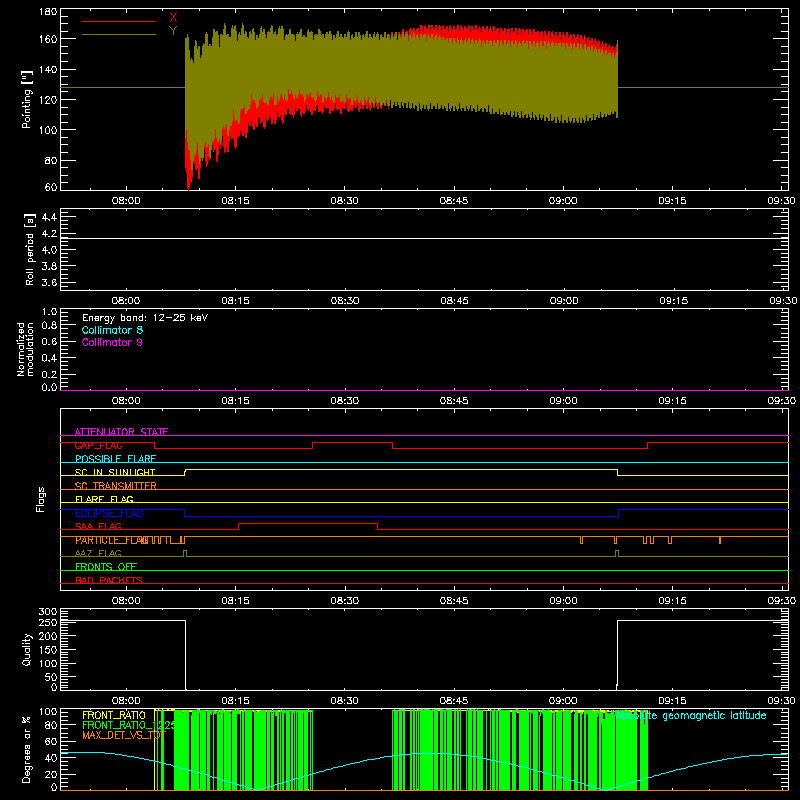This screenshot has height=800, width=800.
Task: Click the 4.4 tick on Roll period axis
Action: [x=49, y=217]
